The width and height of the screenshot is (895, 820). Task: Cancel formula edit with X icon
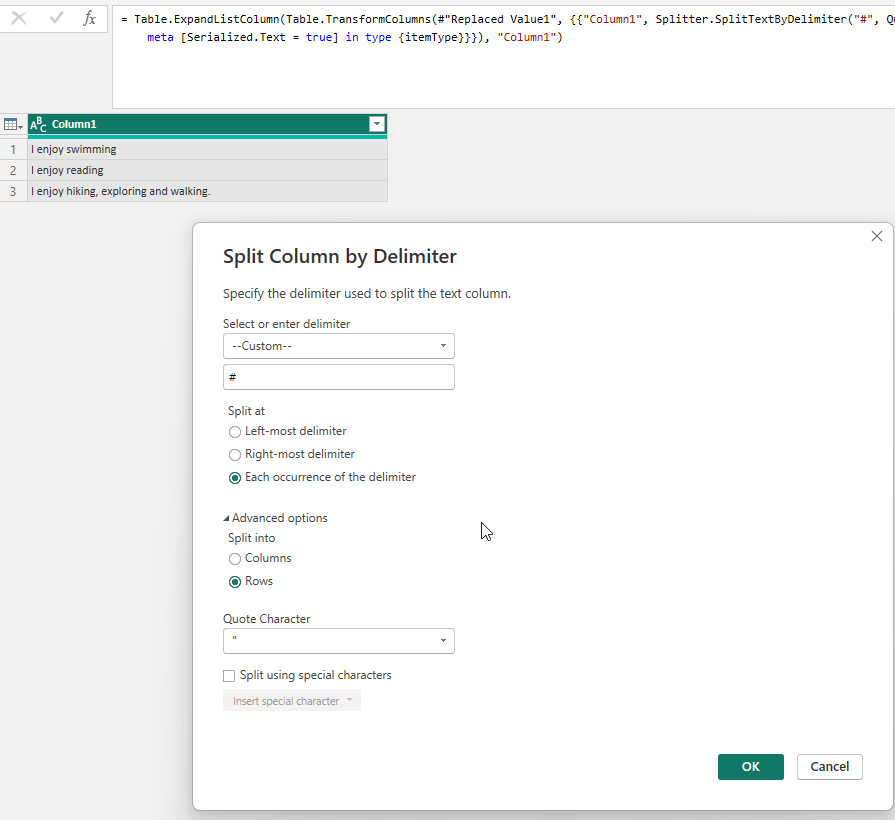pyautogui.click(x=19, y=18)
